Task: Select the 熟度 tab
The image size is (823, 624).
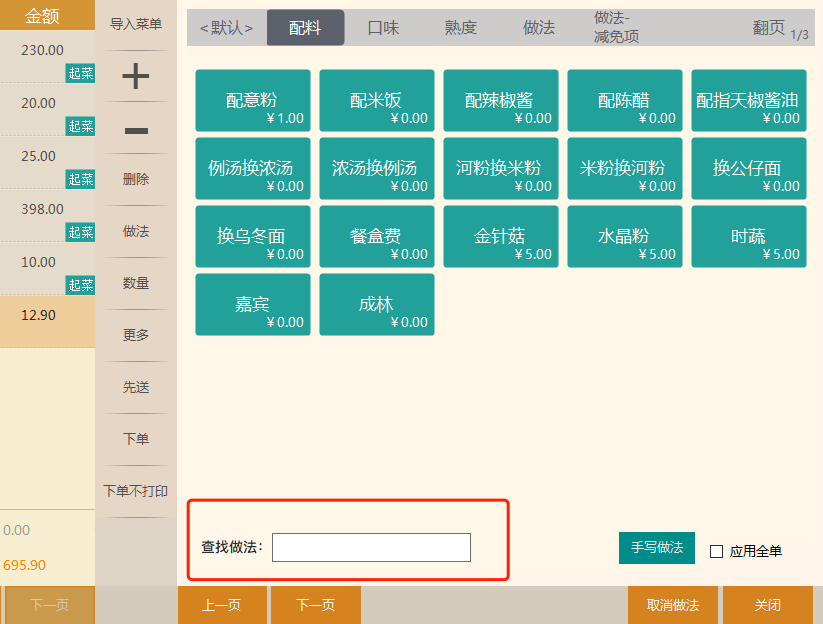Action: click(461, 28)
